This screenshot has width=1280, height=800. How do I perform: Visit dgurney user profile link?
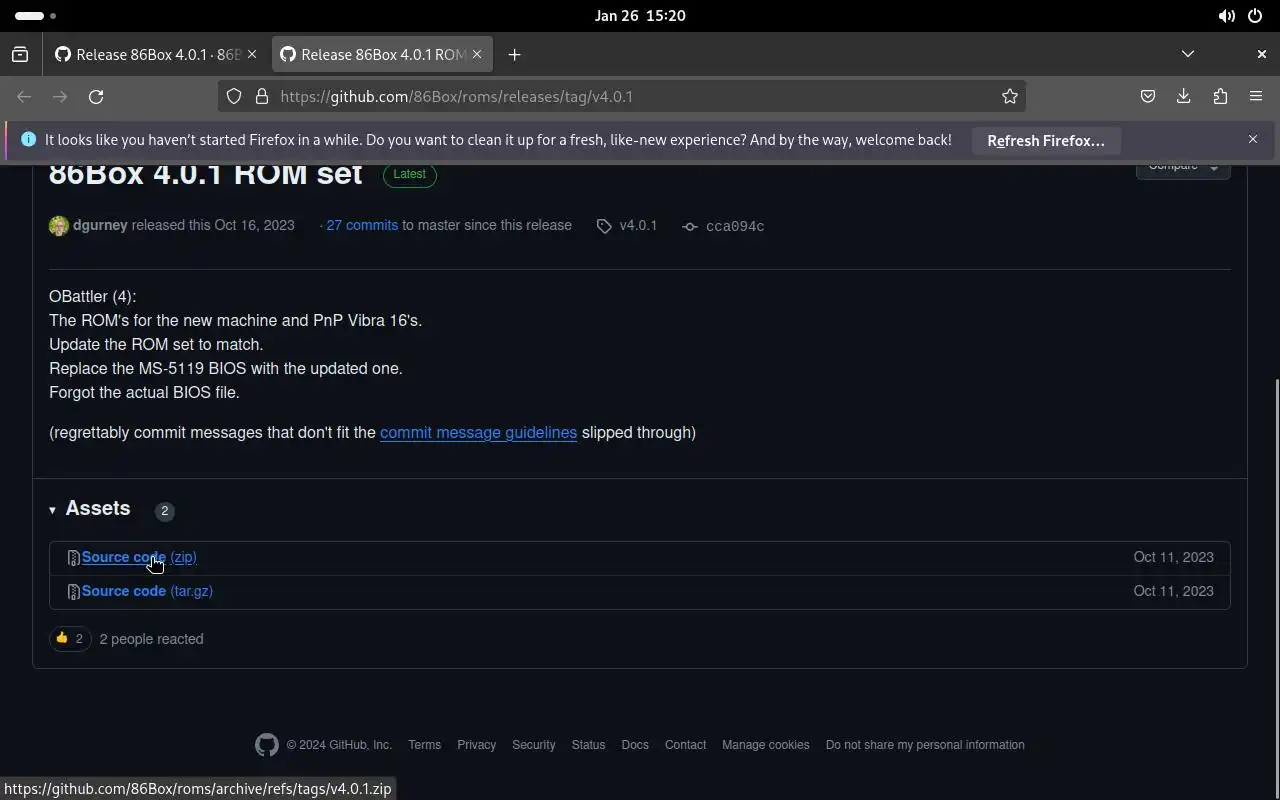(100, 226)
